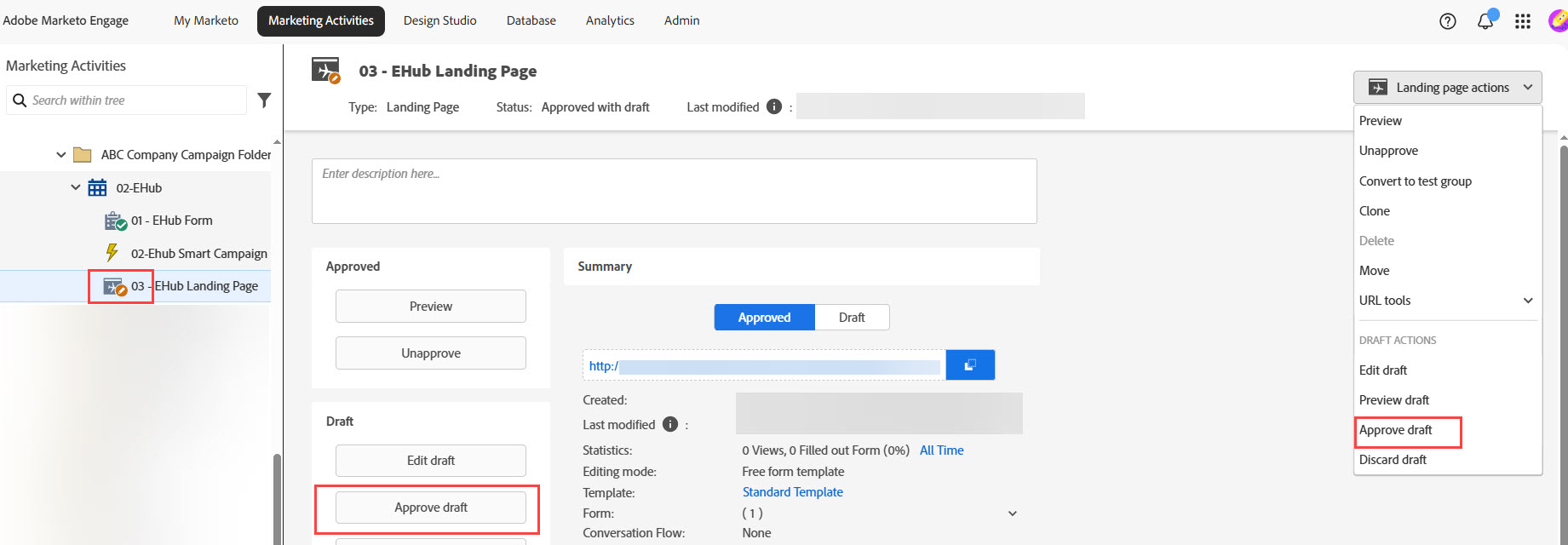Open the All Time statistics link
The height and width of the screenshot is (545, 1568).
[x=942, y=450]
